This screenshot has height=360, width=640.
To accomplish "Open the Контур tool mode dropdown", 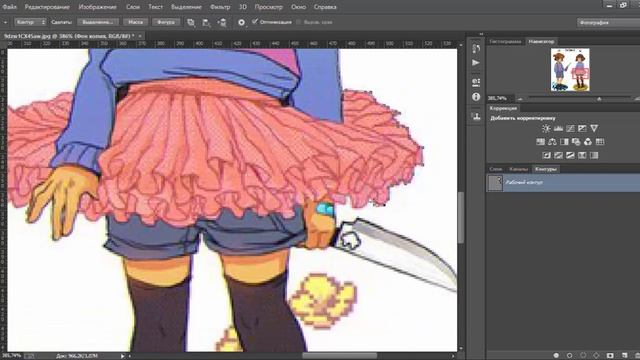I will [31, 22].
